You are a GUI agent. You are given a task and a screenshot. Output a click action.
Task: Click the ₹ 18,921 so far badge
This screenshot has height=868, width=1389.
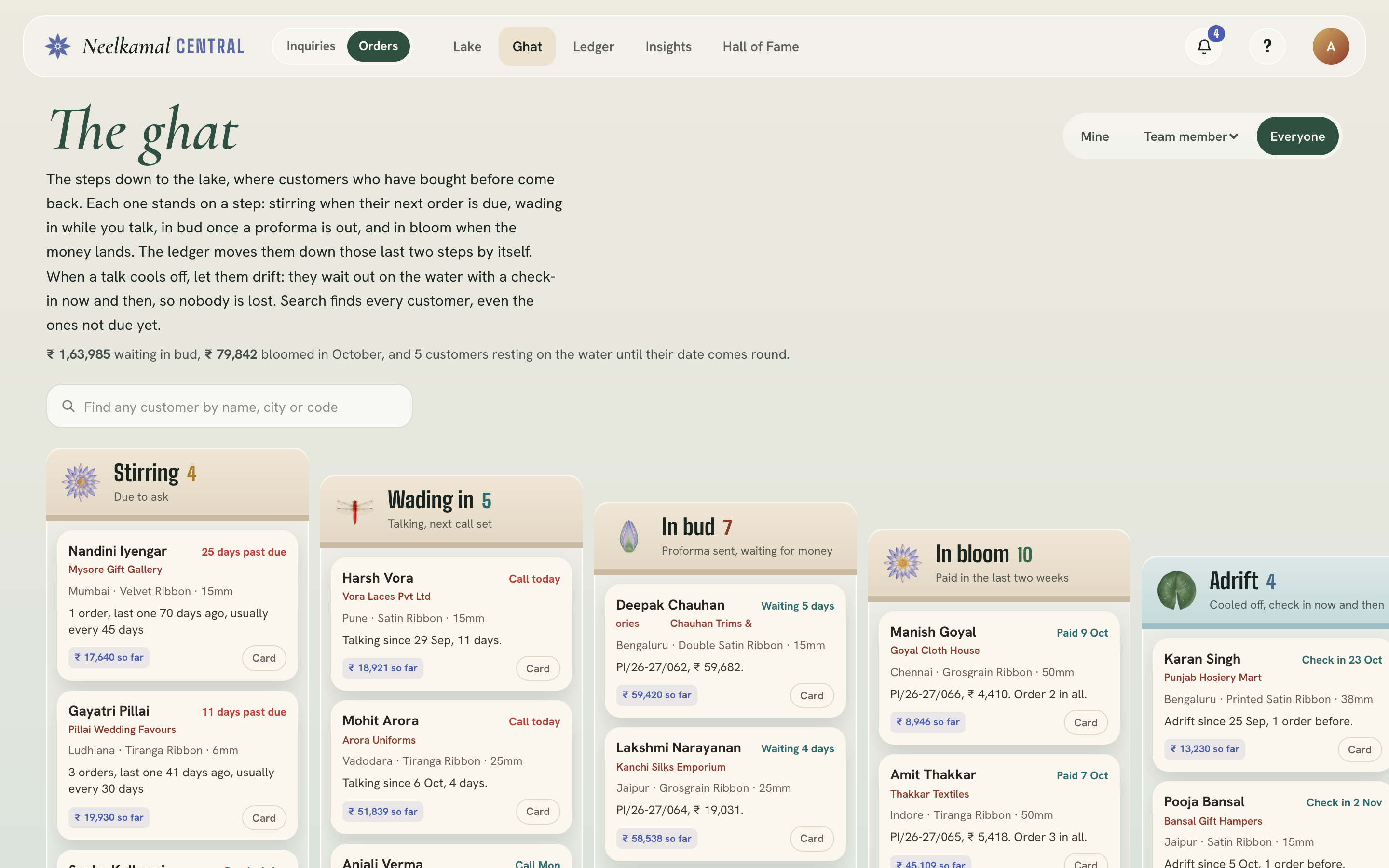383,668
